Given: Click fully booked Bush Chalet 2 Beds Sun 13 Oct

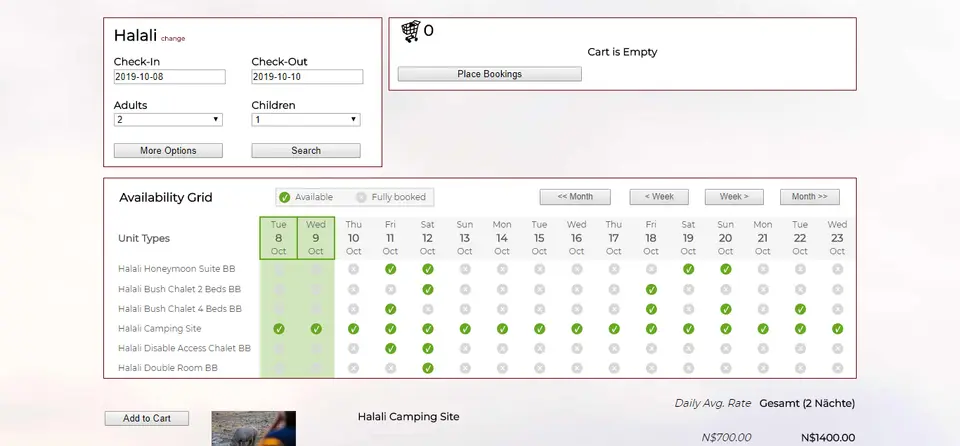Looking at the screenshot, I should pos(465,289).
